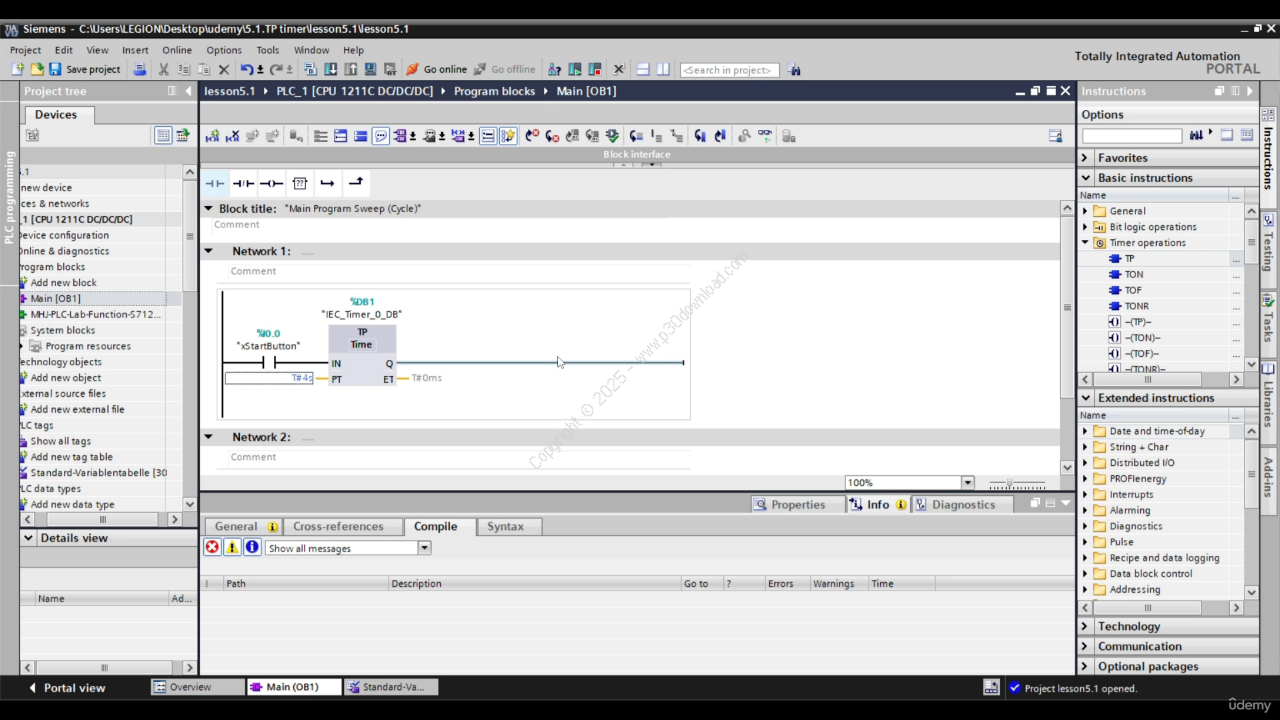Select the TON timer instruction
The height and width of the screenshot is (720, 1280).
pos(1133,274)
